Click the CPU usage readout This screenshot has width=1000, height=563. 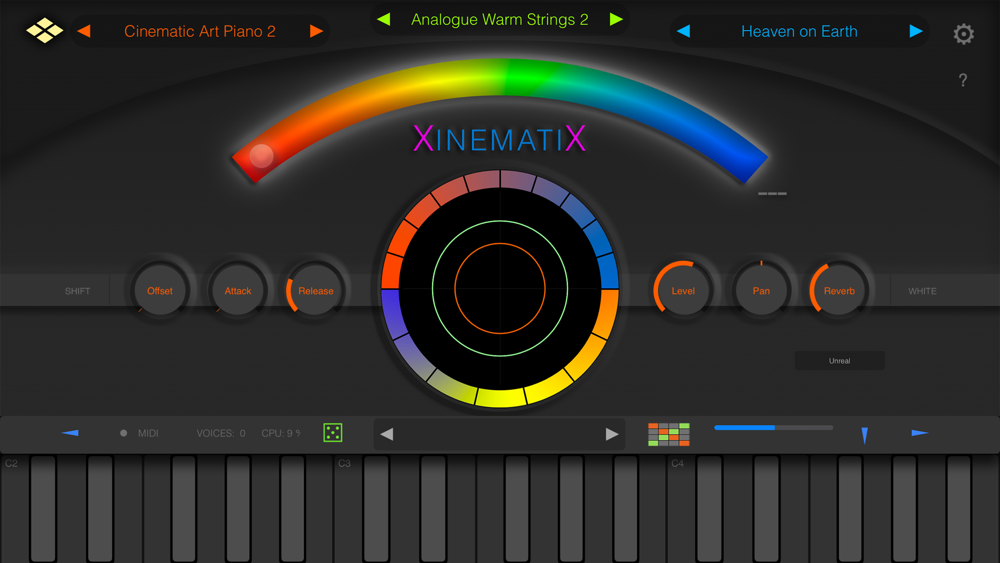coord(281,433)
